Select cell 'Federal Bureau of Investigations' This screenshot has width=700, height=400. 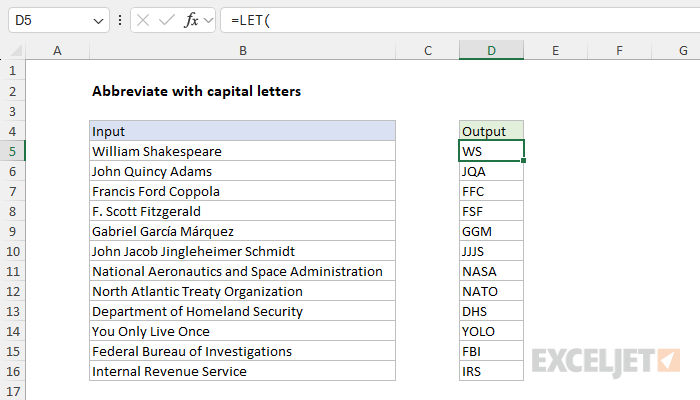point(242,351)
